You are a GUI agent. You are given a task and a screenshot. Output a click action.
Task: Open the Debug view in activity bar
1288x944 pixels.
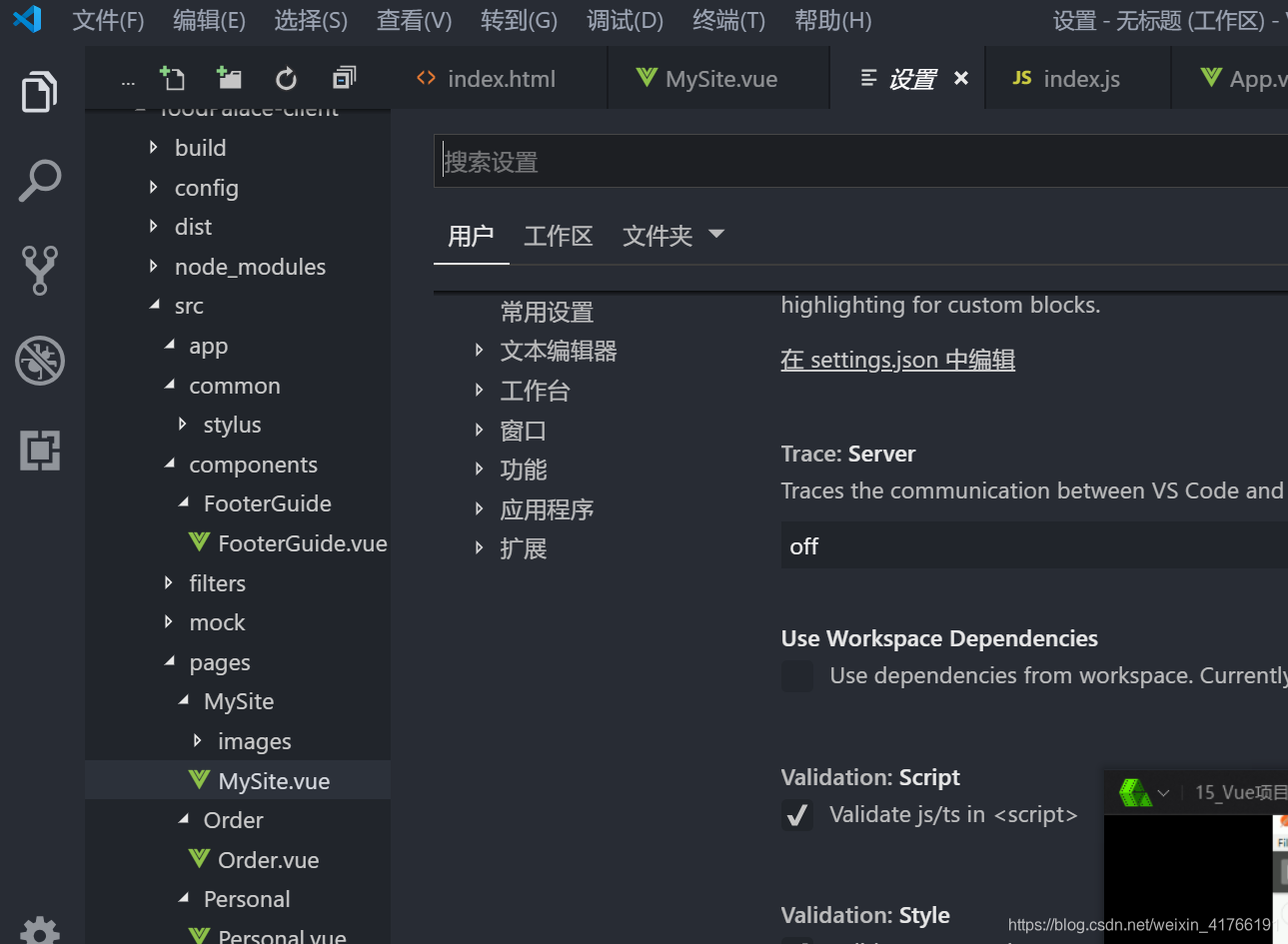click(40, 361)
